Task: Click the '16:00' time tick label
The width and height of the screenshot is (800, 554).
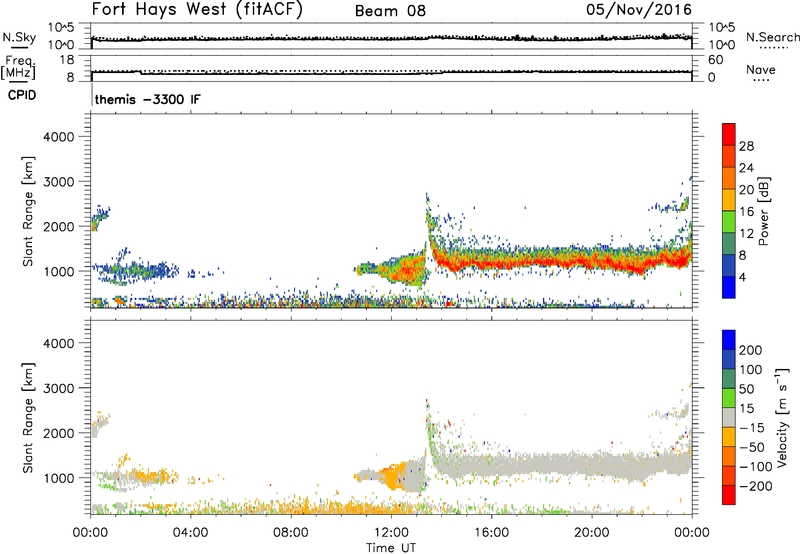Action: pyautogui.click(x=491, y=533)
